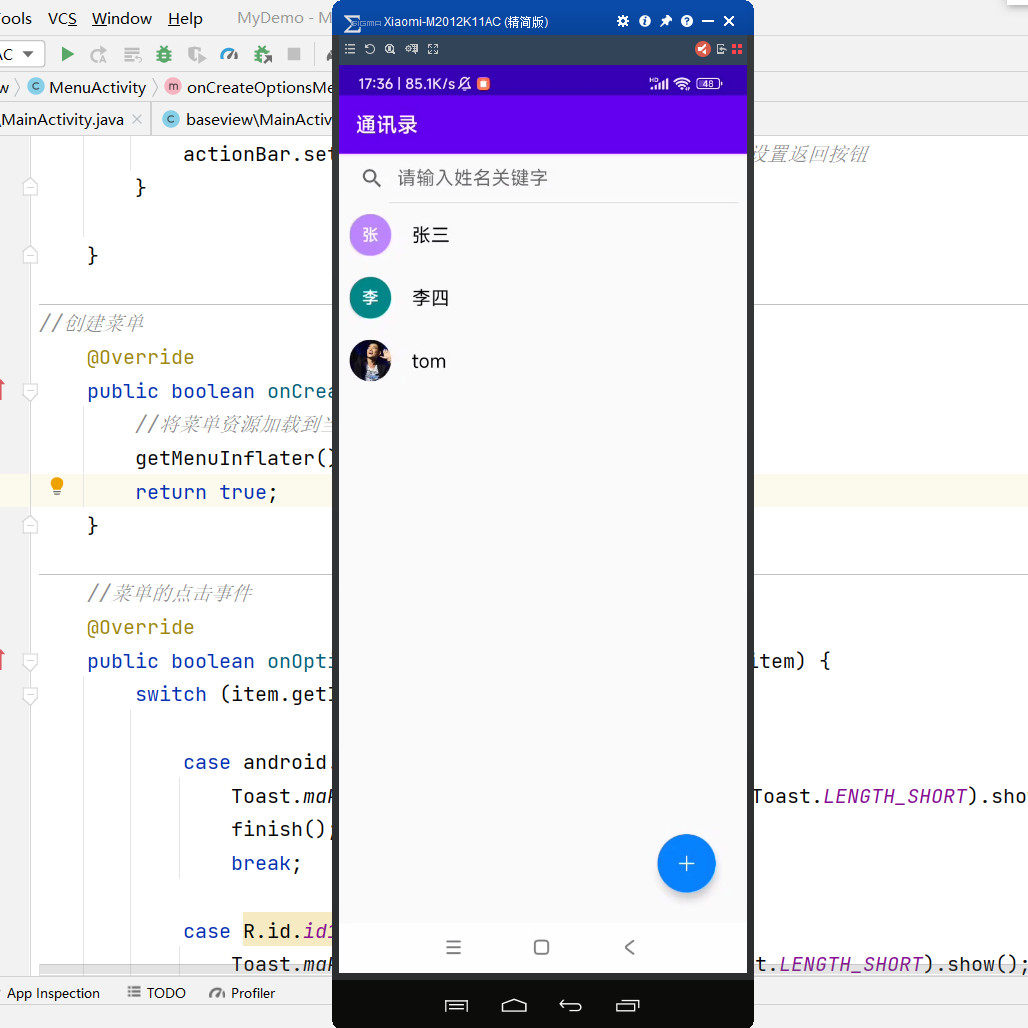The width and height of the screenshot is (1028, 1028).
Task: Switch to the Profiler tab
Action: coord(241,993)
